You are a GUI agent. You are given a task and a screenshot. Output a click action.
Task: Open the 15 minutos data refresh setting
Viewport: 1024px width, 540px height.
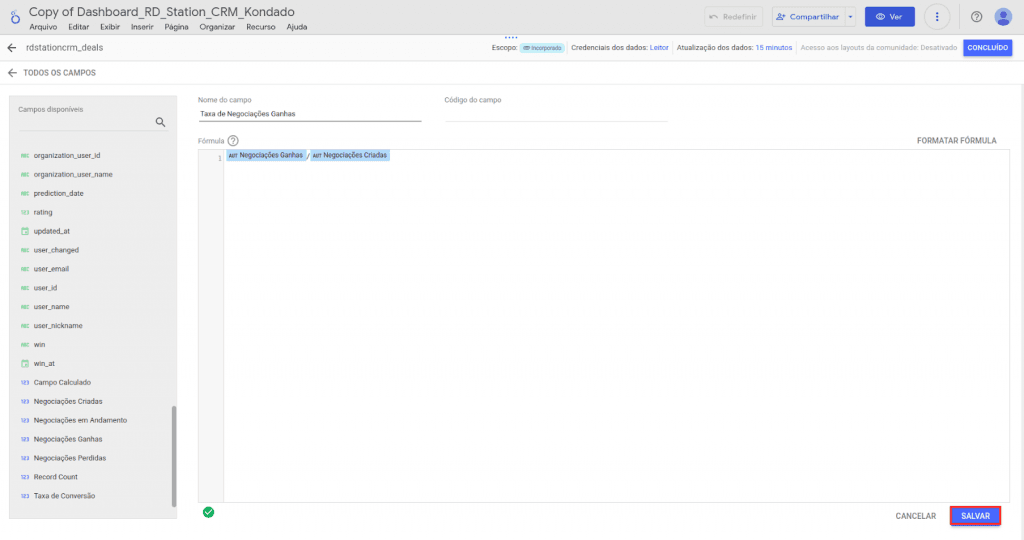(x=773, y=47)
